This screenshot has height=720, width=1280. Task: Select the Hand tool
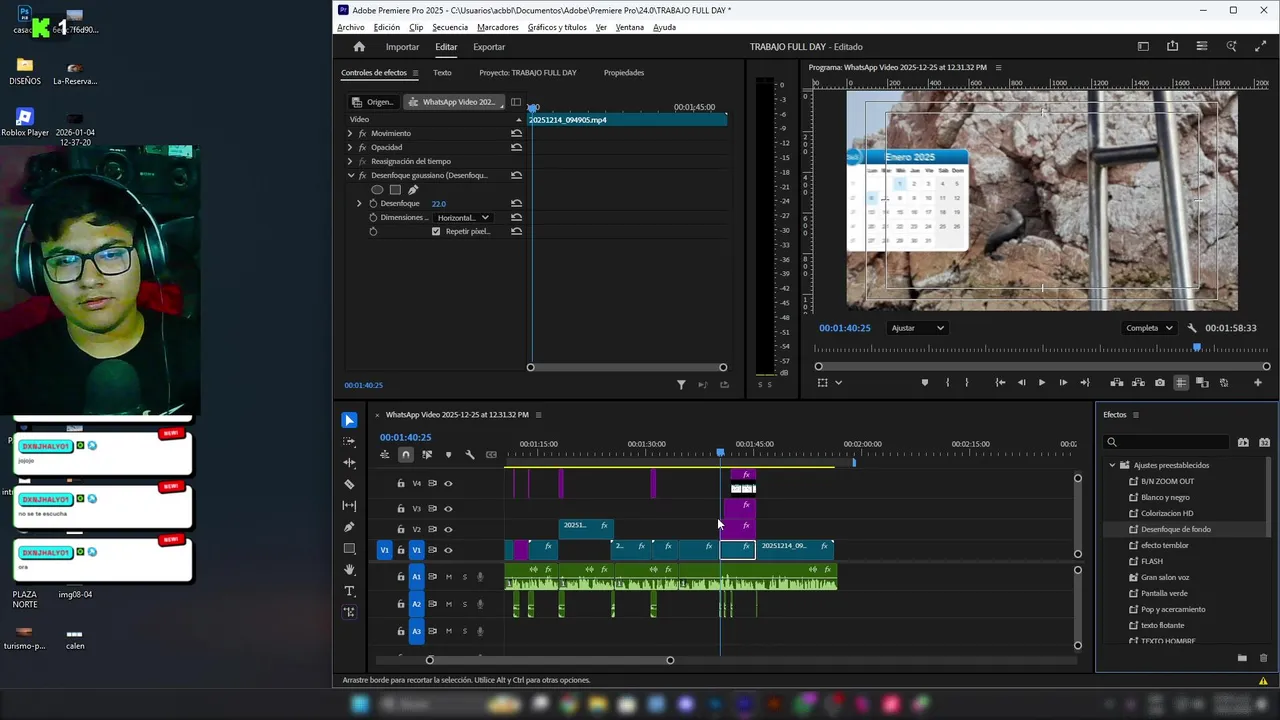tap(349, 570)
